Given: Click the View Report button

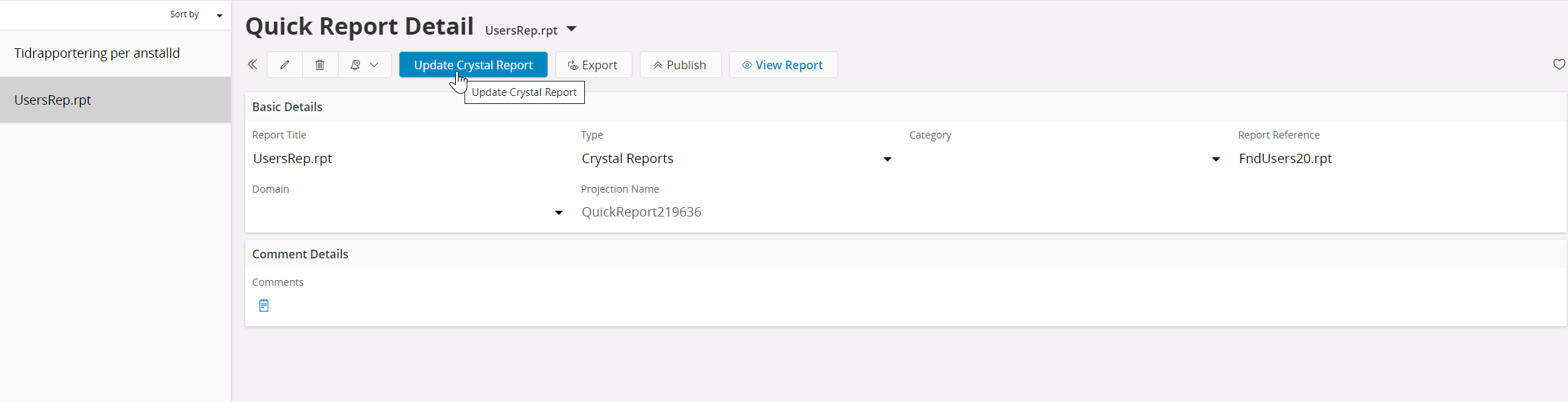Looking at the screenshot, I should (783, 65).
